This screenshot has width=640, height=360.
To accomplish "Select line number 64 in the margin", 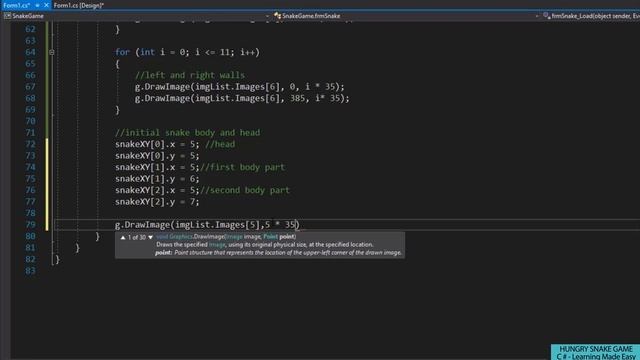I will pyautogui.click(x=30, y=52).
